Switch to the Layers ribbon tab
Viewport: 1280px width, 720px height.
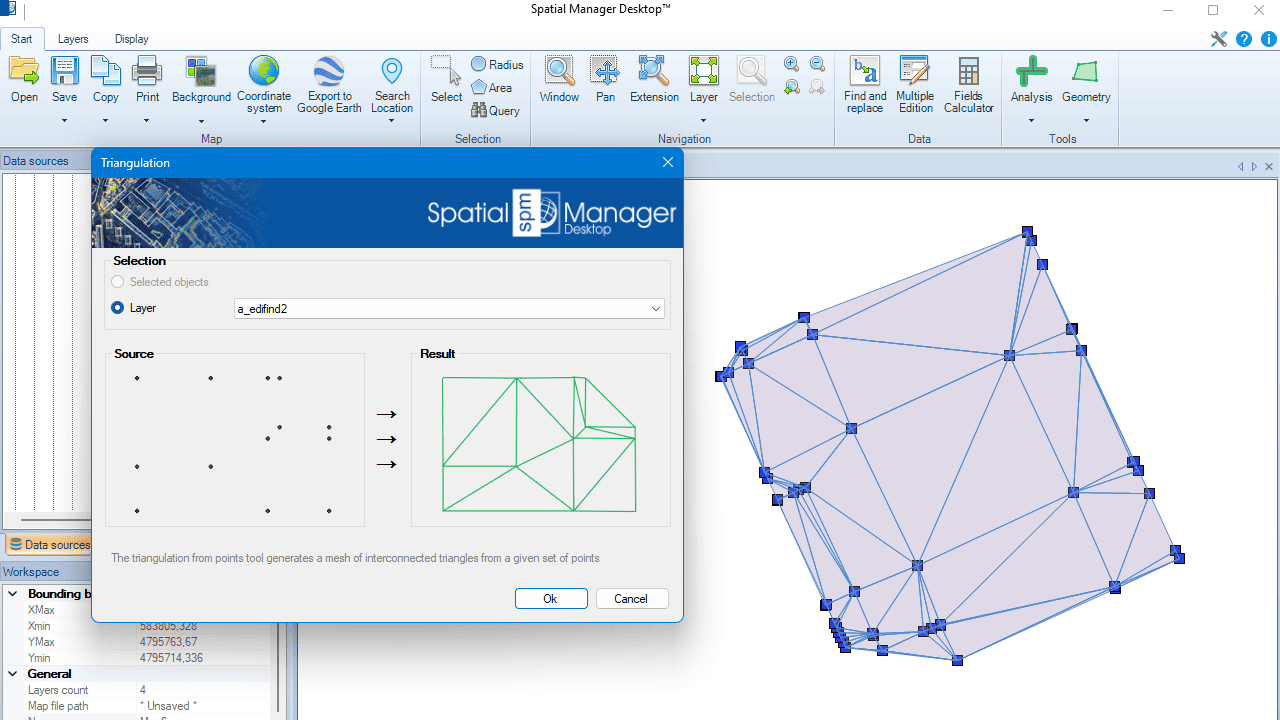(73, 39)
